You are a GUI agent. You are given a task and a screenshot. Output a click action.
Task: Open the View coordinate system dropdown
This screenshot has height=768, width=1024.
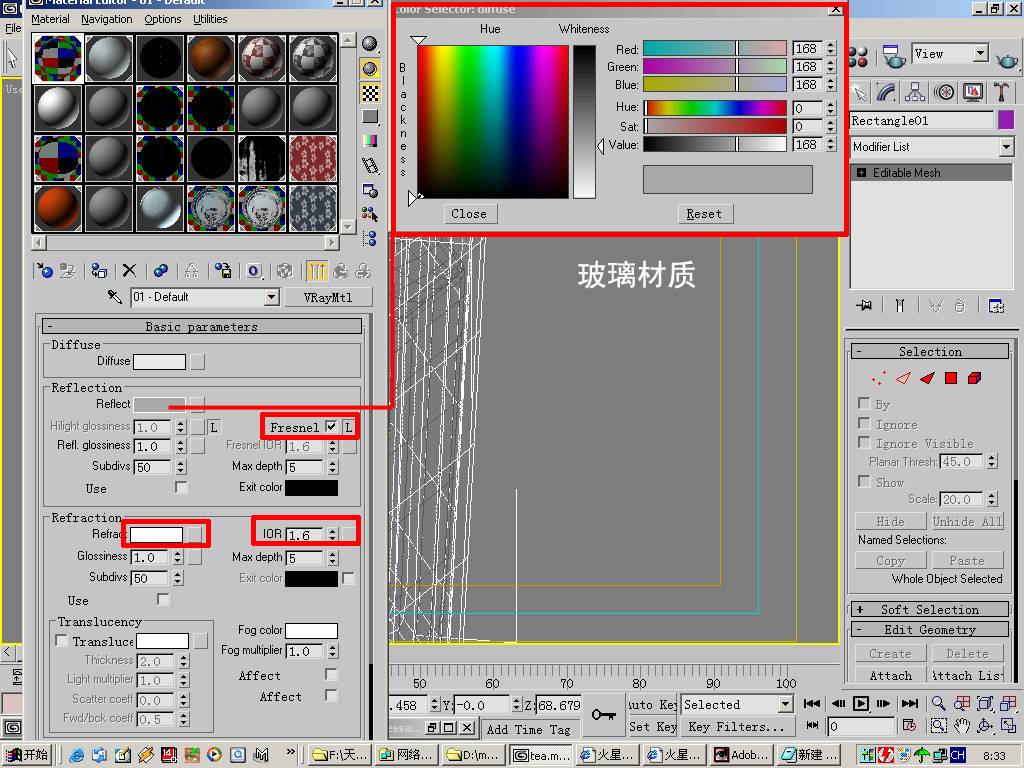980,53
